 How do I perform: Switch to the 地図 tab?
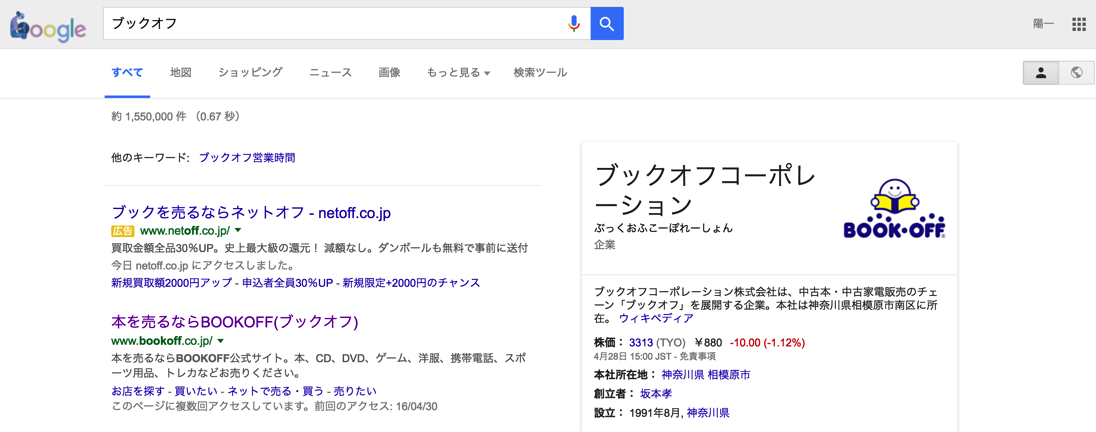pos(180,72)
